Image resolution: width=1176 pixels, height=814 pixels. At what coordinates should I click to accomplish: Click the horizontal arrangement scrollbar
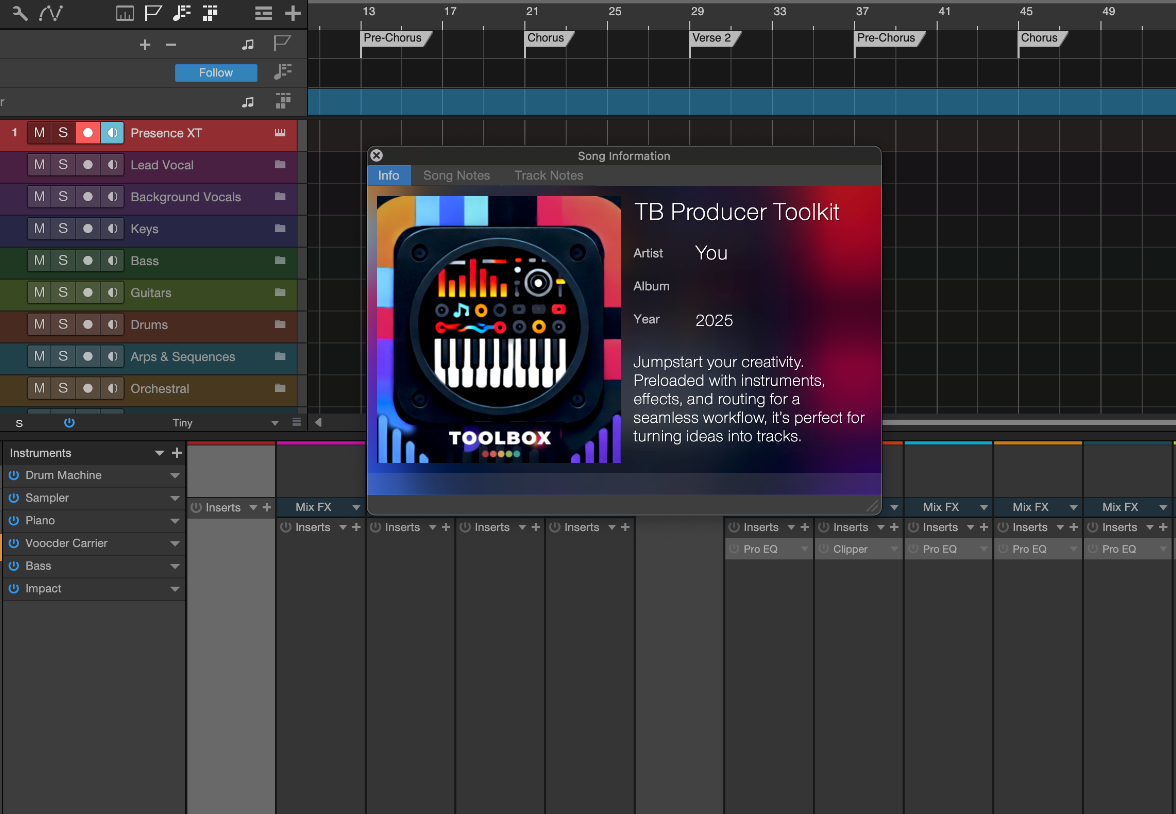click(x=1028, y=422)
